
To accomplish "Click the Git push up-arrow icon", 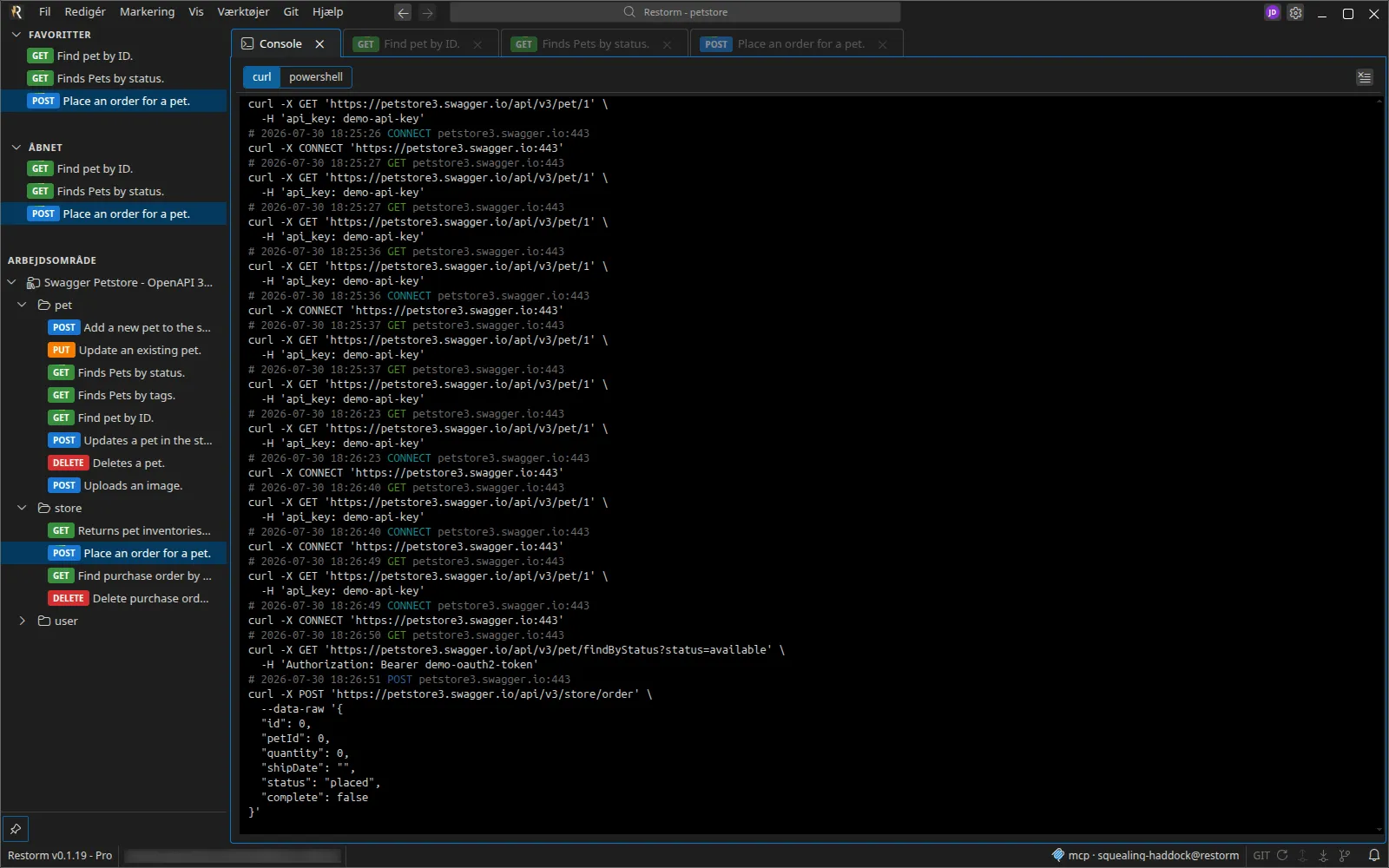I will click(1302, 855).
